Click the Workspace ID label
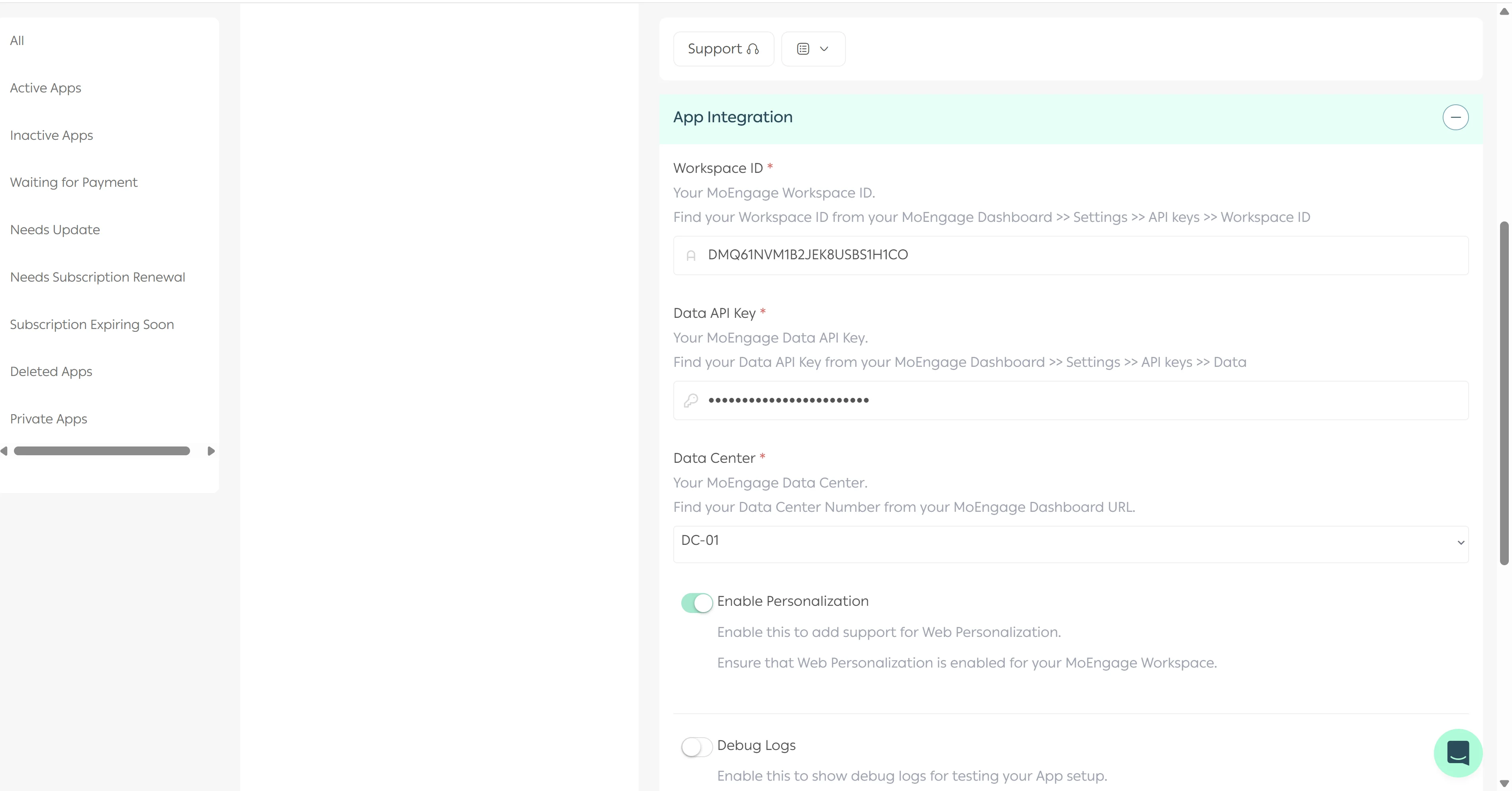This screenshot has height=791, width=1512. point(718,168)
